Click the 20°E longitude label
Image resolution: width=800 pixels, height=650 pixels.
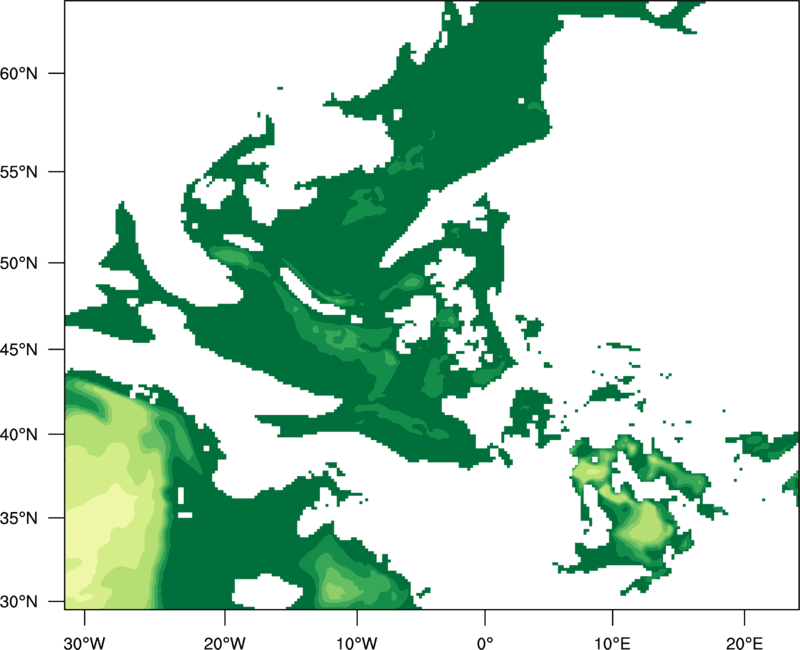(x=744, y=643)
